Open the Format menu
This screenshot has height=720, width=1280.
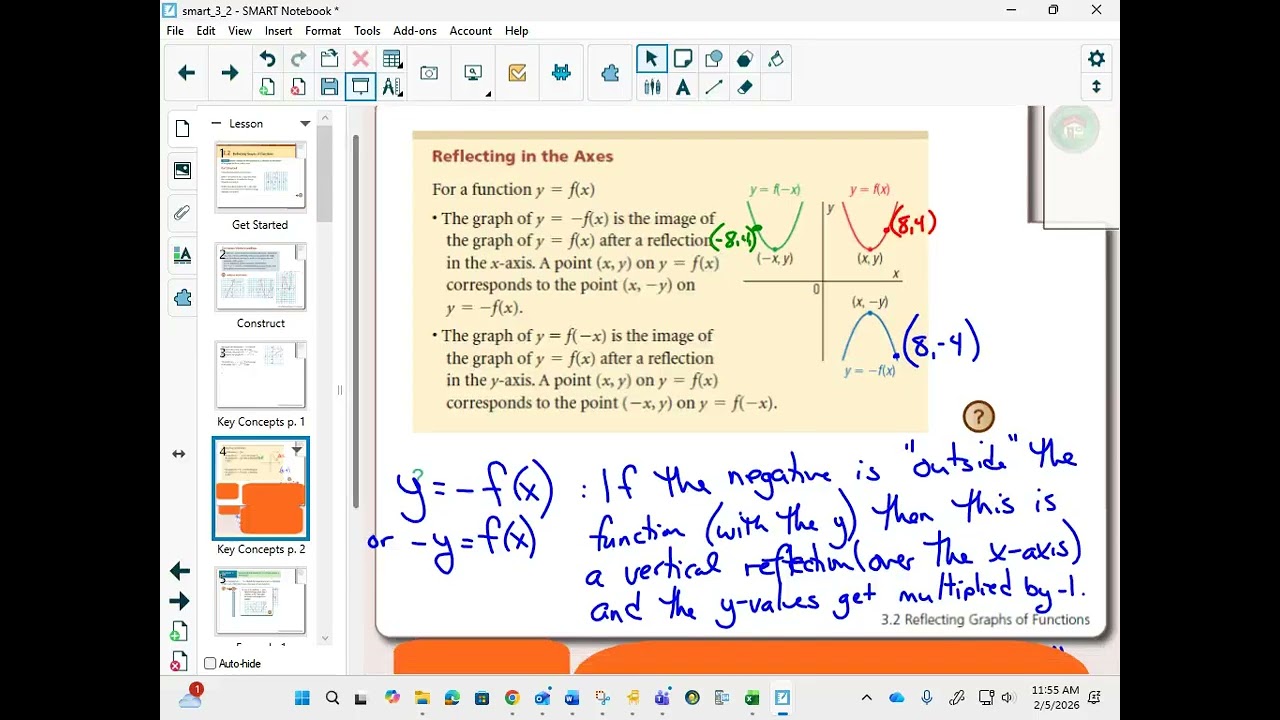click(323, 31)
